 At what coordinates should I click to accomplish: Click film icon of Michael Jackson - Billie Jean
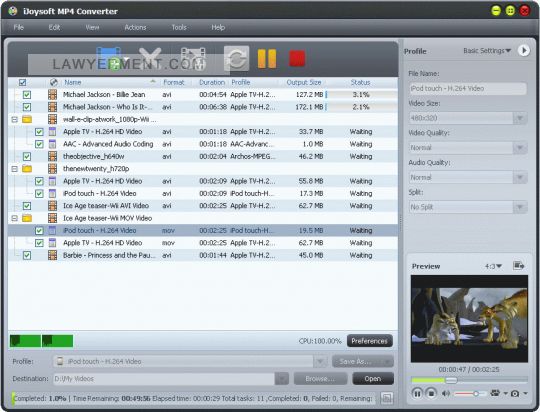(52, 94)
